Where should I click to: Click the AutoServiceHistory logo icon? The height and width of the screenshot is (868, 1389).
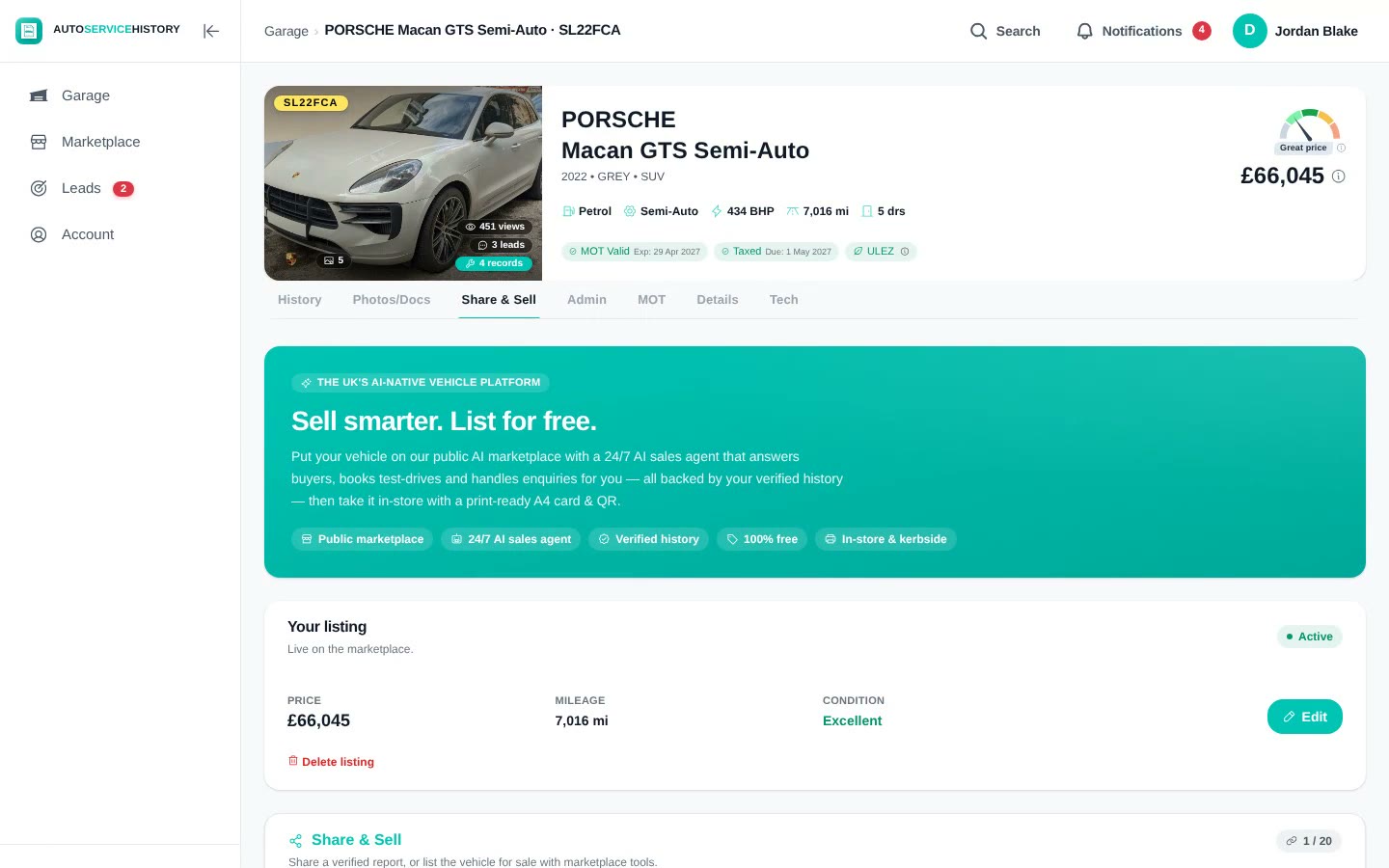29,31
